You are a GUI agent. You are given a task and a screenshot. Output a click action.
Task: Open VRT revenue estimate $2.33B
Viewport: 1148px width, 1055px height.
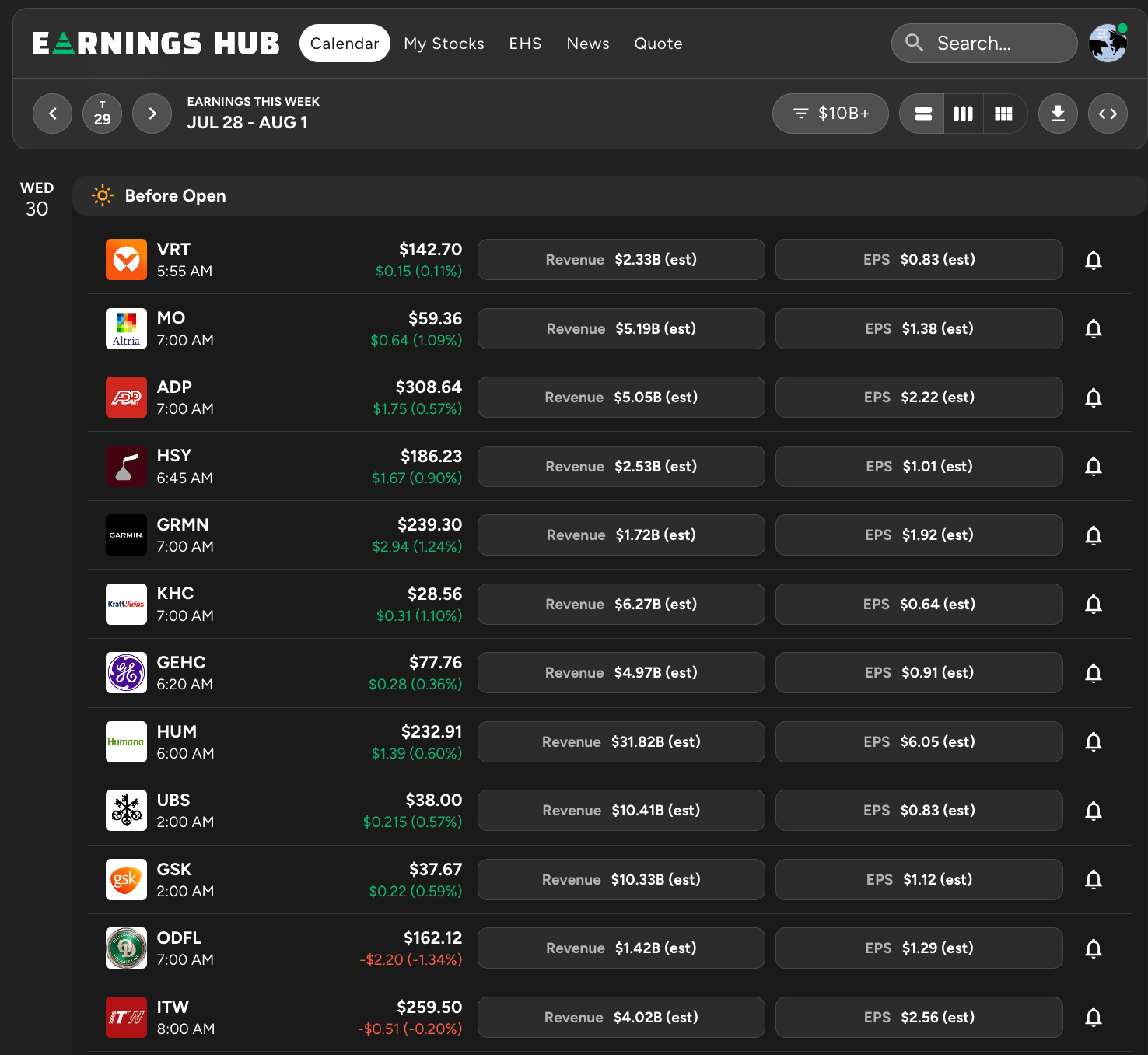(621, 259)
